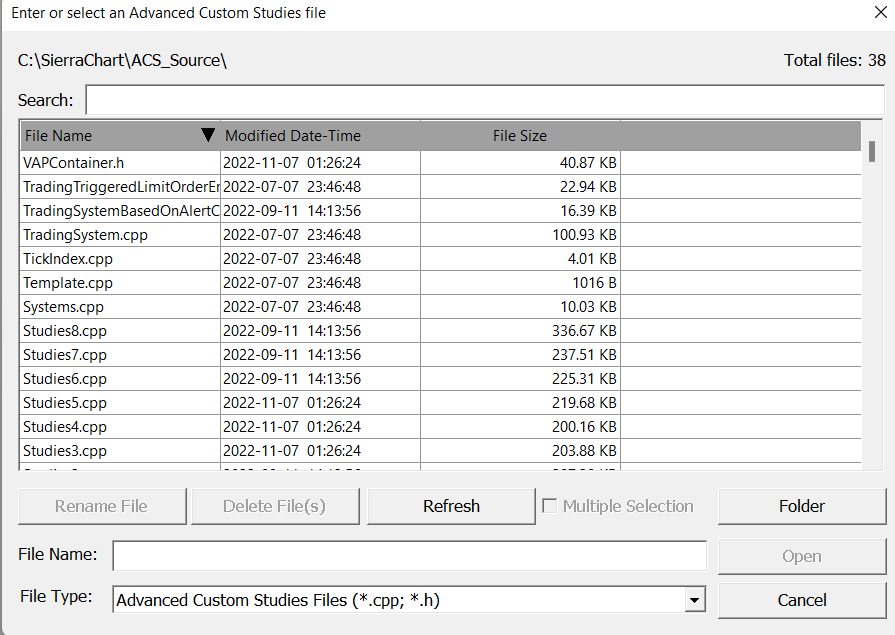
Task: Click the sort arrow in File Name header
Action: point(207,136)
